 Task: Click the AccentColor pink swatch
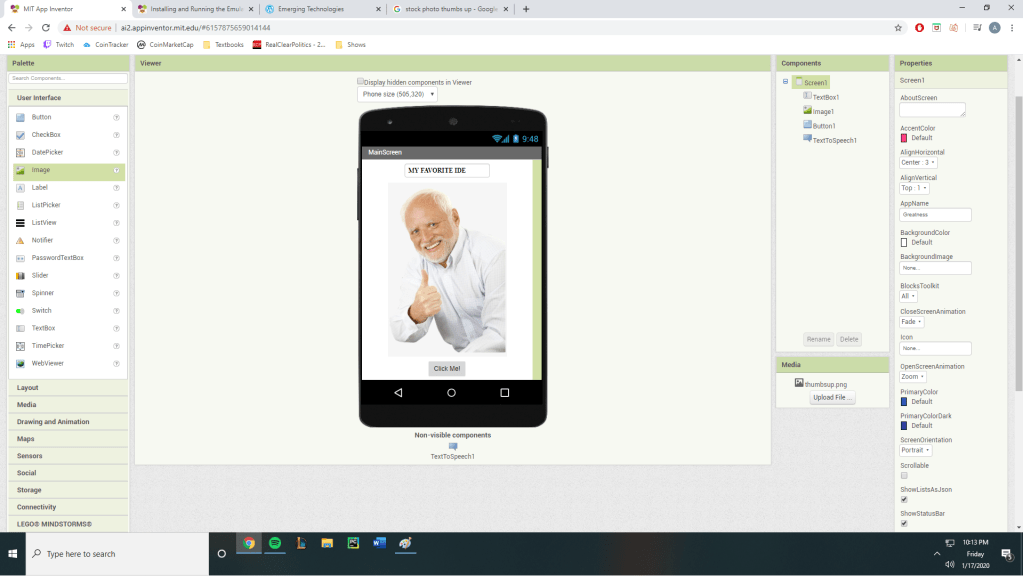click(904, 138)
